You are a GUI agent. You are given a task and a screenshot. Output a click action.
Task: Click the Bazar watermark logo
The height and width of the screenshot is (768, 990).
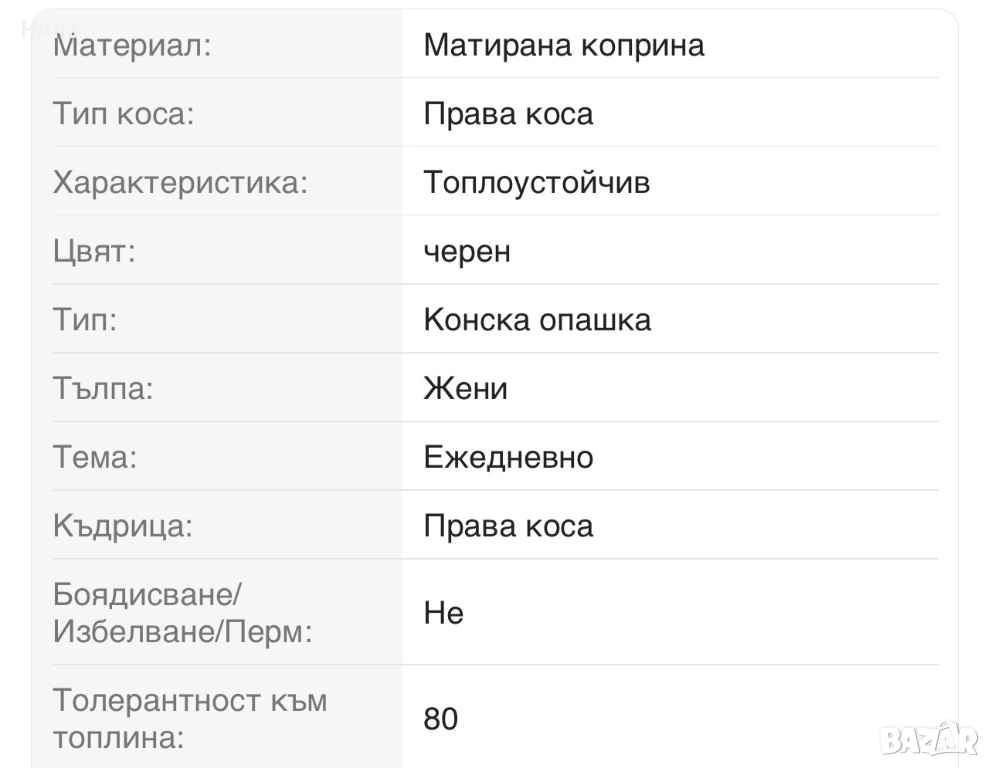[x=929, y=738]
